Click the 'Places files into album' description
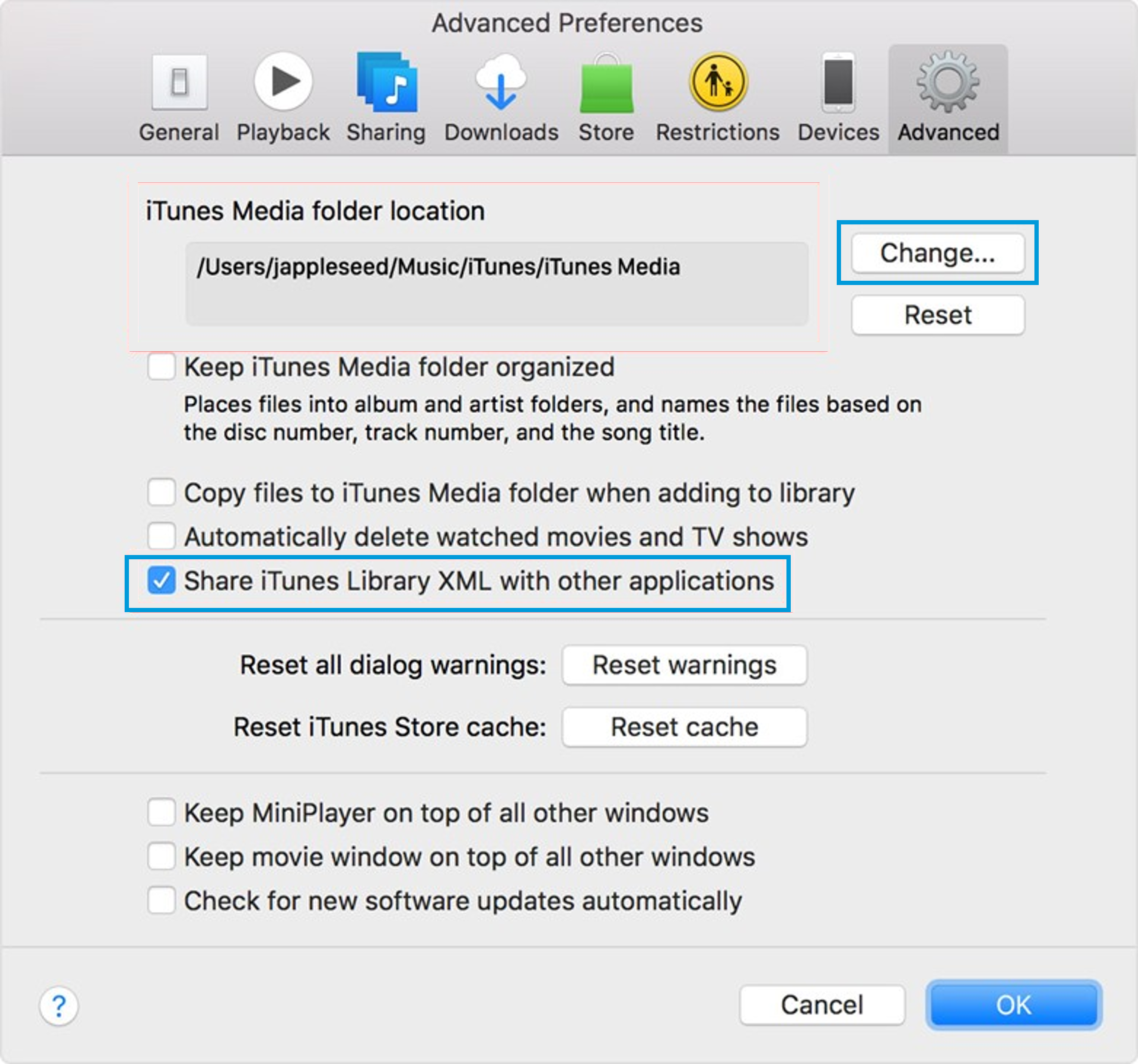This screenshot has width=1138, height=1064. coord(552,418)
